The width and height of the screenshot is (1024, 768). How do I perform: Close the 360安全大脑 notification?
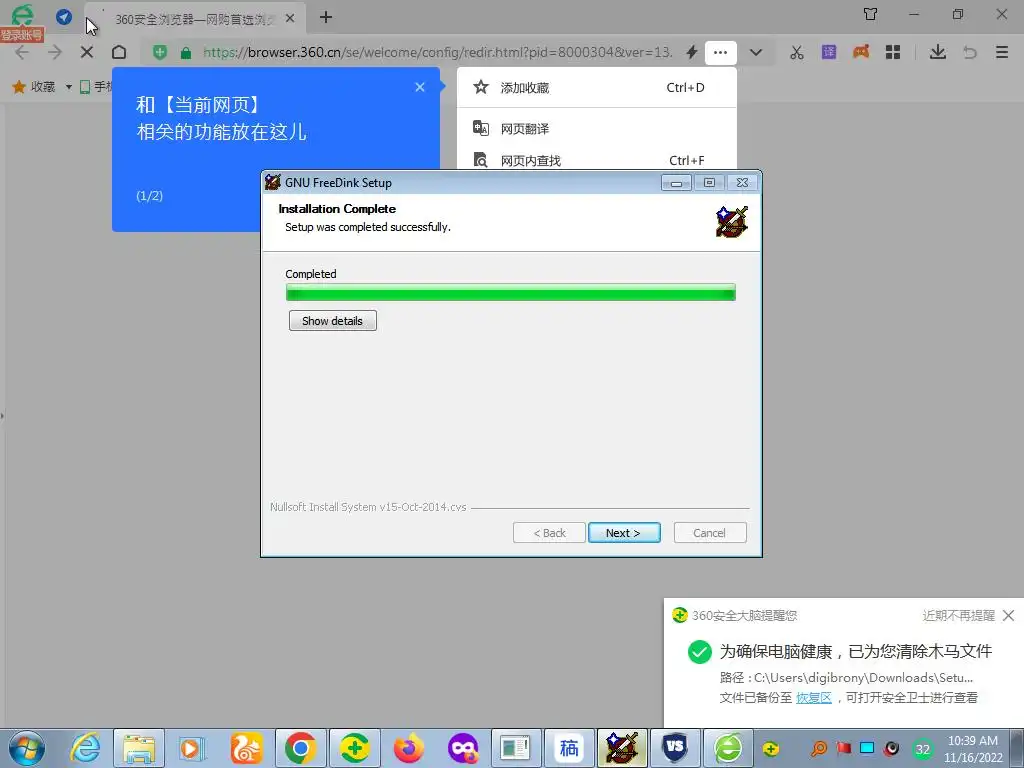pyautogui.click(x=1008, y=615)
